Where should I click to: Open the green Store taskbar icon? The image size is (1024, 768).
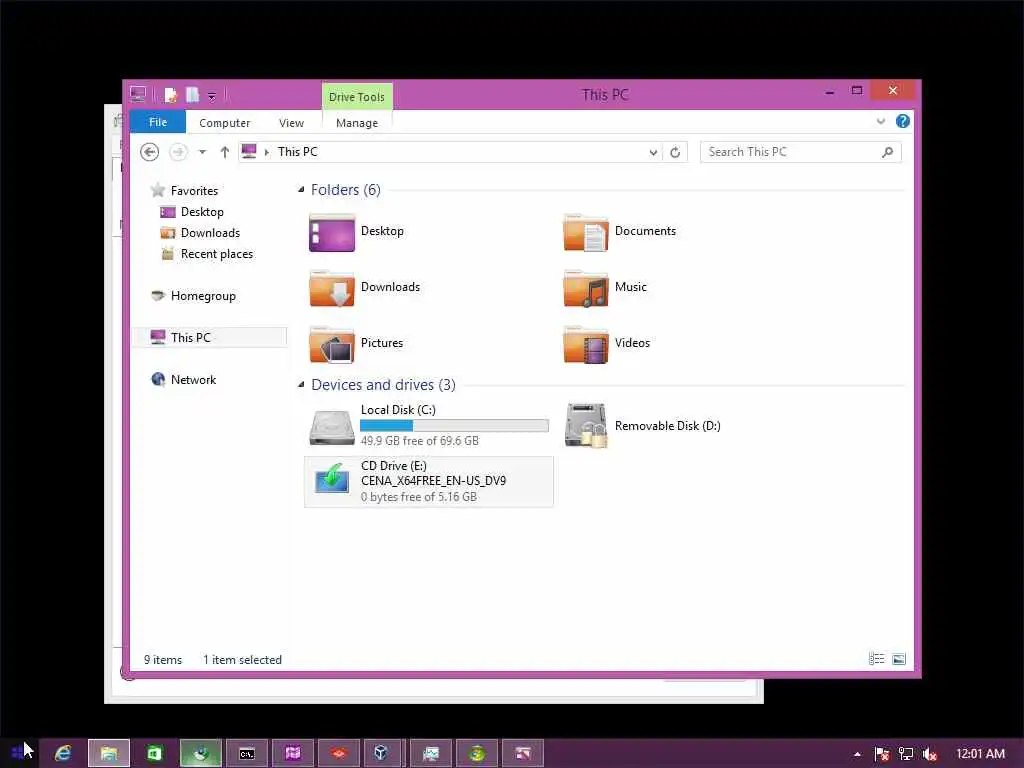point(155,754)
